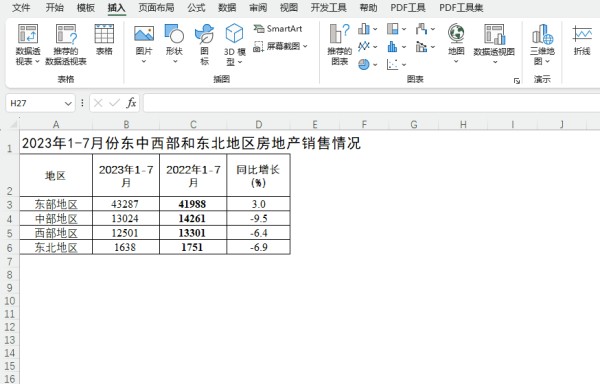Switch to the Page Layout (页面布局) tab

156,7
